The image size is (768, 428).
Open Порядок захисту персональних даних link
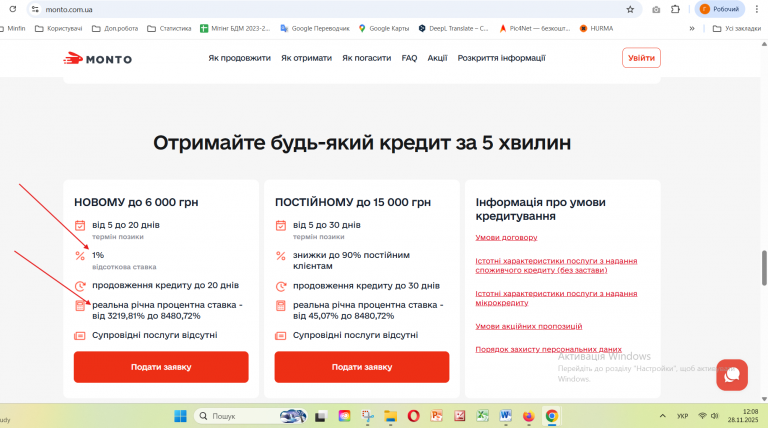549,349
